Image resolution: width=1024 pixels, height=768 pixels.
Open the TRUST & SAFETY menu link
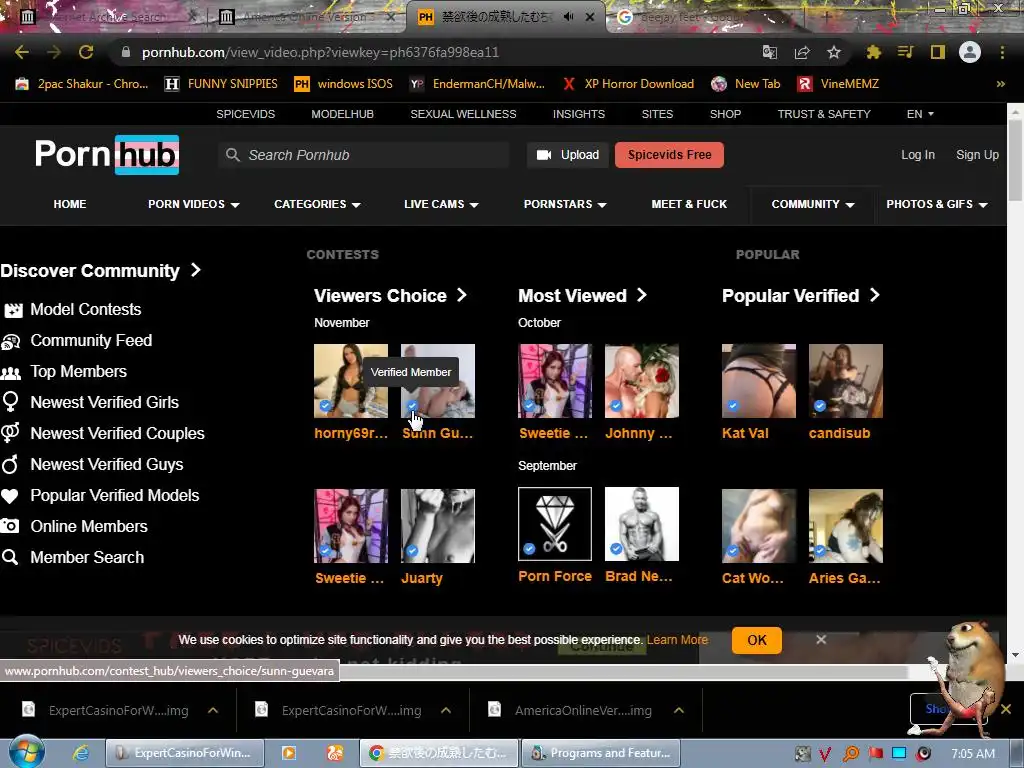pyautogui.click(x=824, y=114)
